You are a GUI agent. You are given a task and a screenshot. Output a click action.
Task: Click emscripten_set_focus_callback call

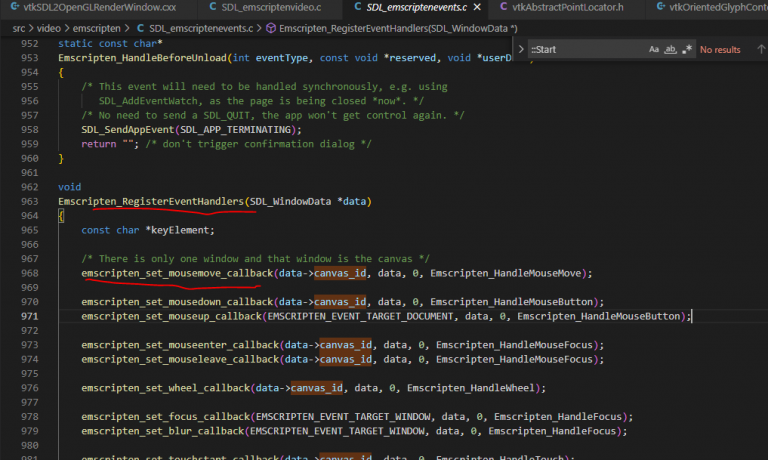tap(166, 416)
